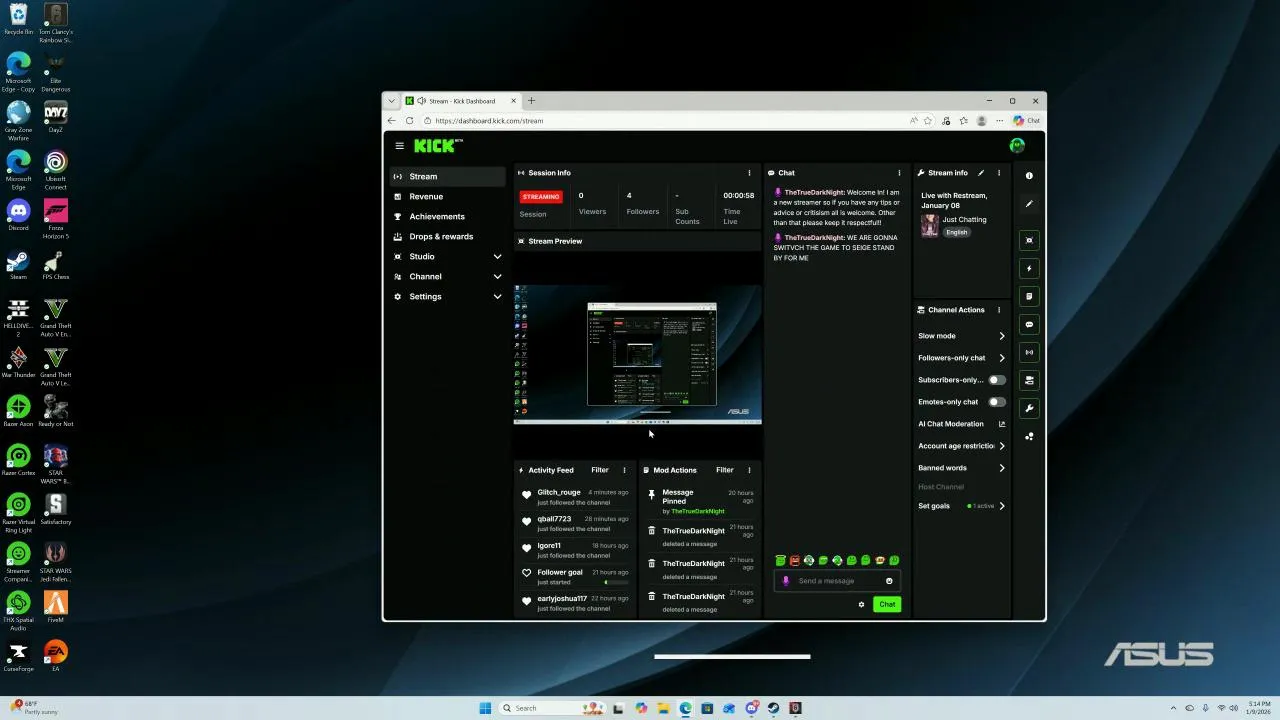This screenshot has width=1280, height=720.
Task: Click the Stream Preview thumbnail
Action: tap(638, 354)
